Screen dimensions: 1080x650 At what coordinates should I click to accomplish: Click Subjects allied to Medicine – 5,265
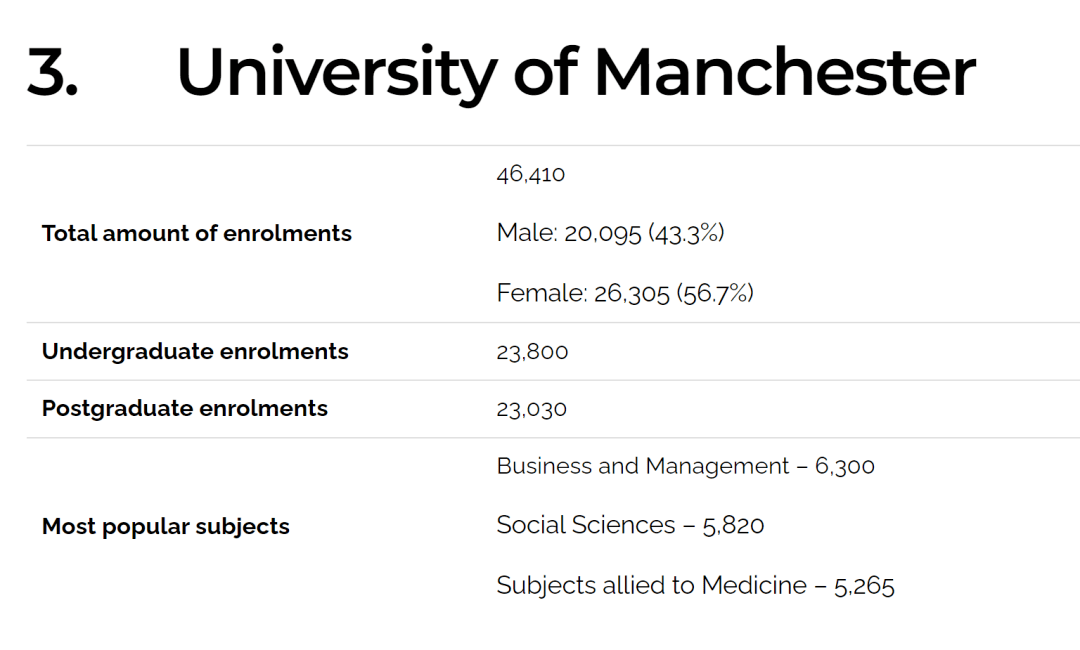pos(696,585)
